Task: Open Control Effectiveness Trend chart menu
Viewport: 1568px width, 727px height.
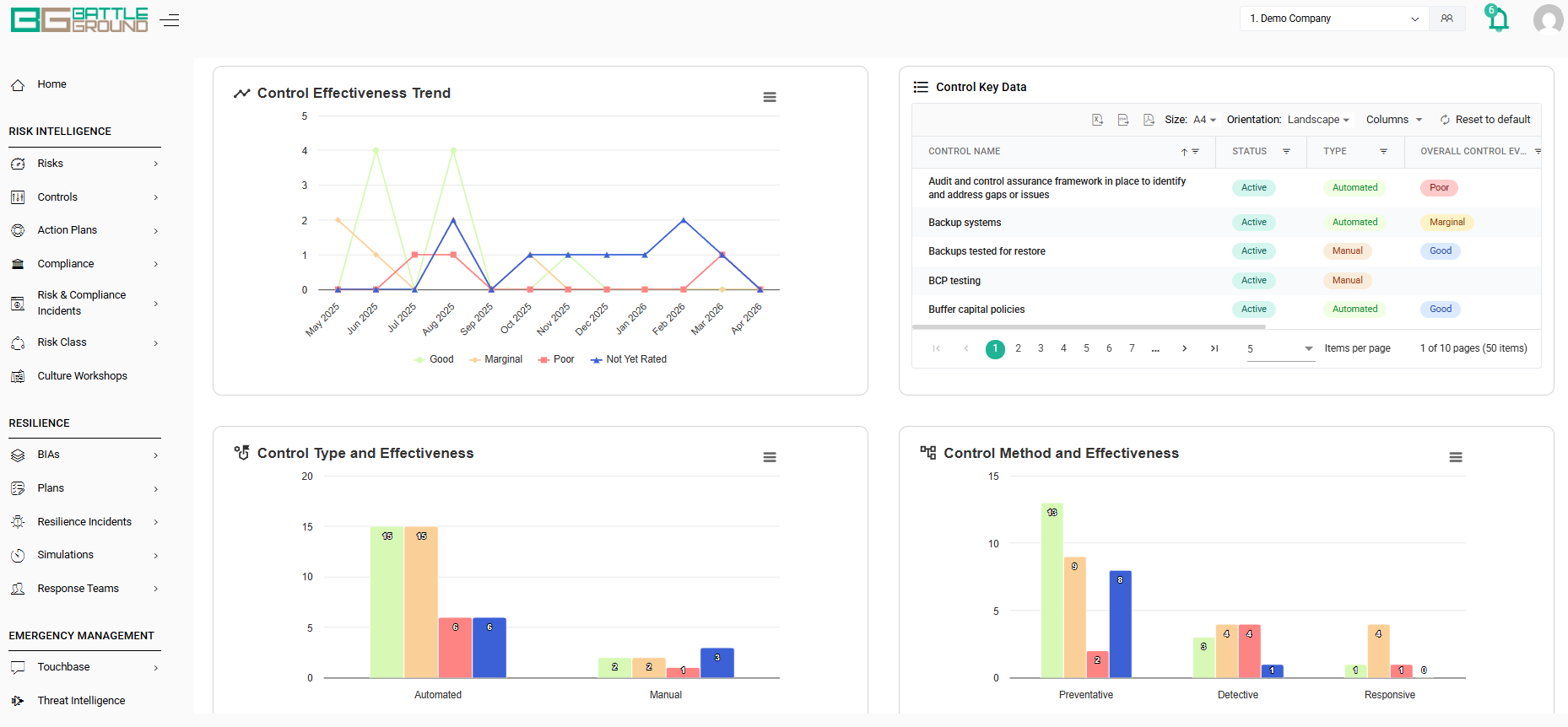Action: (770, 97)
